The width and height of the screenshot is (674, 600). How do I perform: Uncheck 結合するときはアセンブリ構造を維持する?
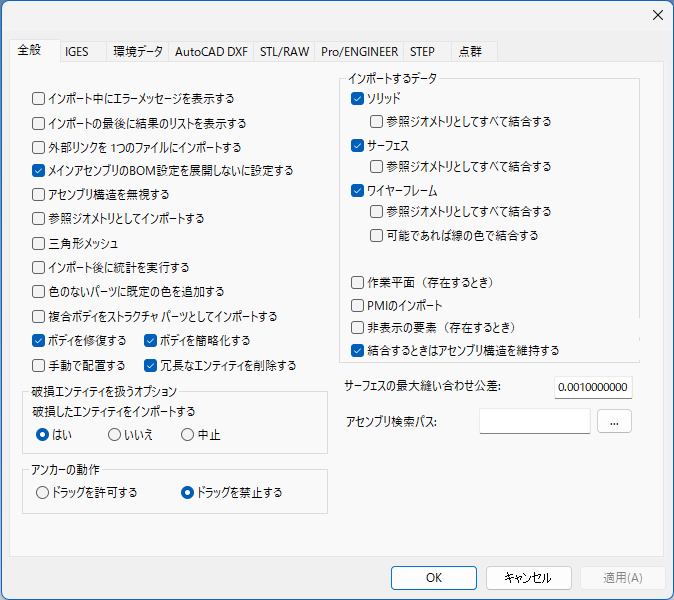(x=357, y=350)
